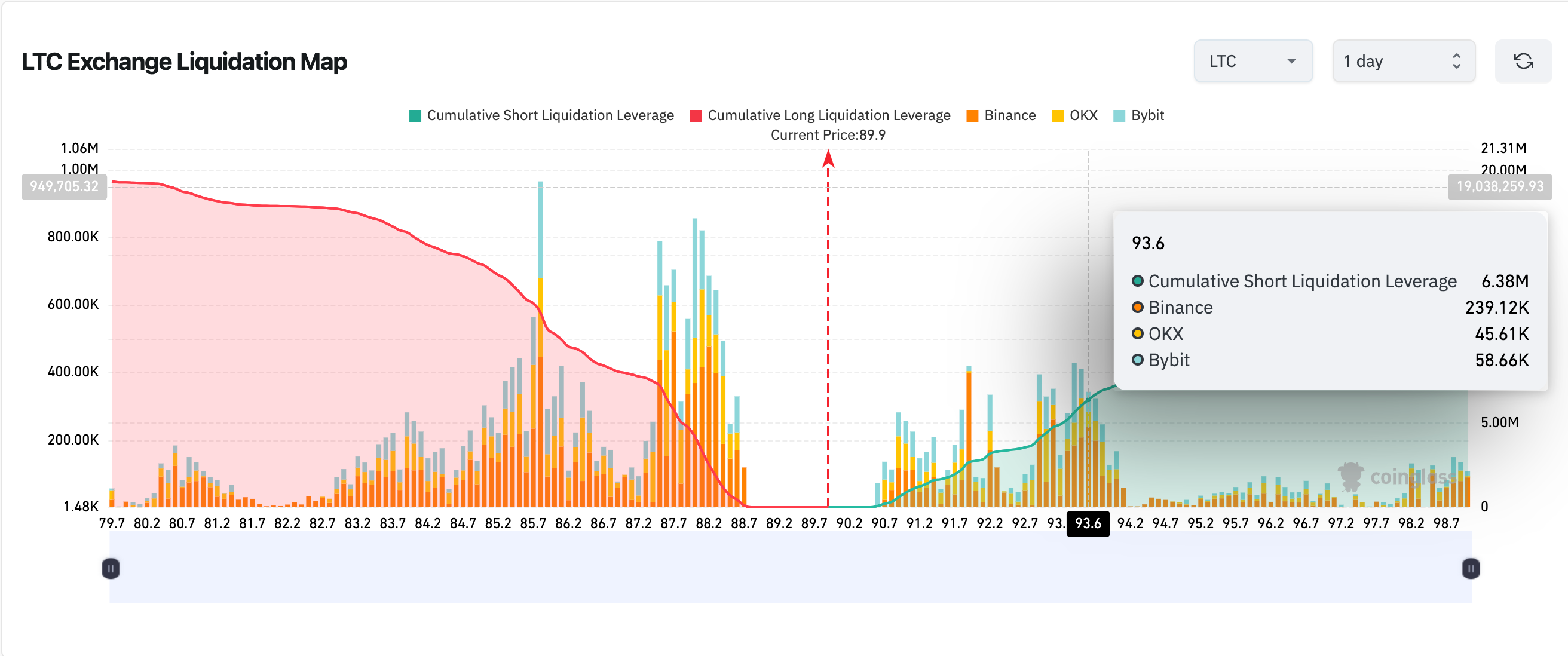This screenshot has height=656, width=1568.
Task: Click the orange Binance legend swatch
Action: tap(972, 117)
